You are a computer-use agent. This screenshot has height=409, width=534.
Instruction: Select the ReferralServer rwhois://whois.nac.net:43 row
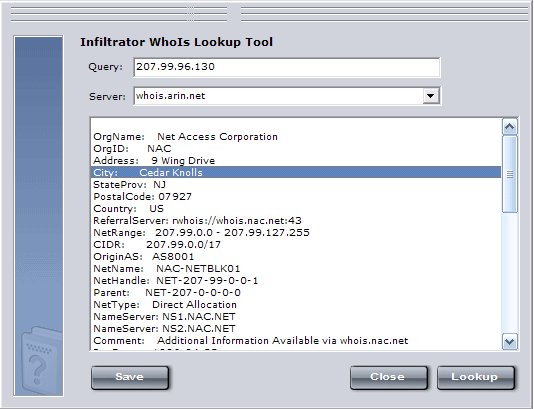coord(297,221)
